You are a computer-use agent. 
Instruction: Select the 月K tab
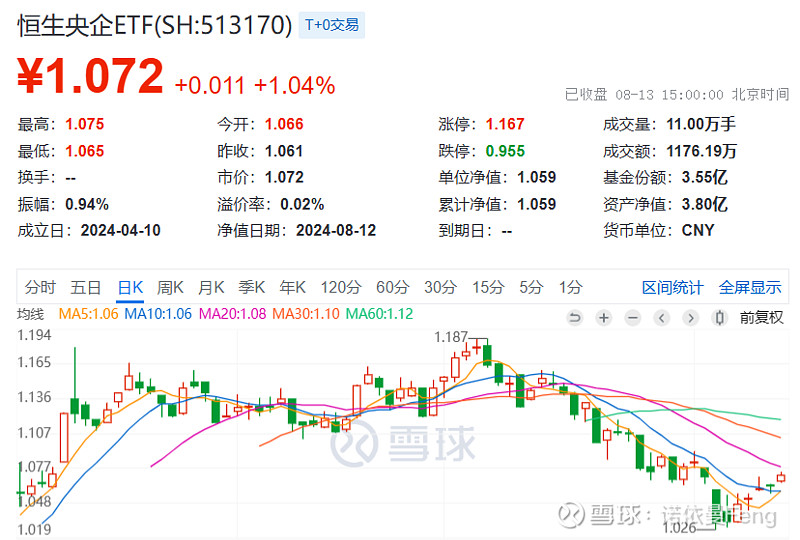point(211,287)
